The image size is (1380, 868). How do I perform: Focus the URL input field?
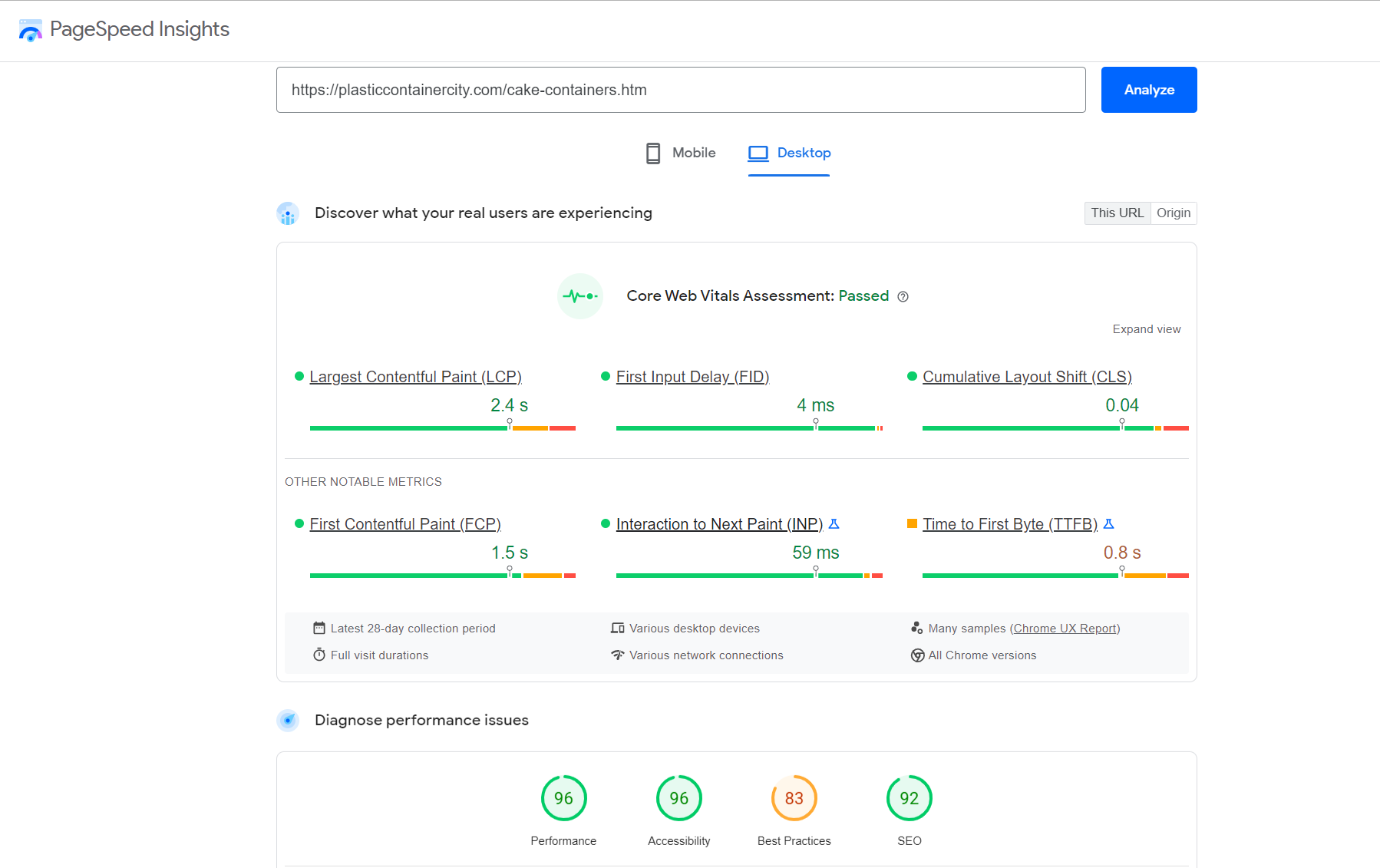point(681,90)
